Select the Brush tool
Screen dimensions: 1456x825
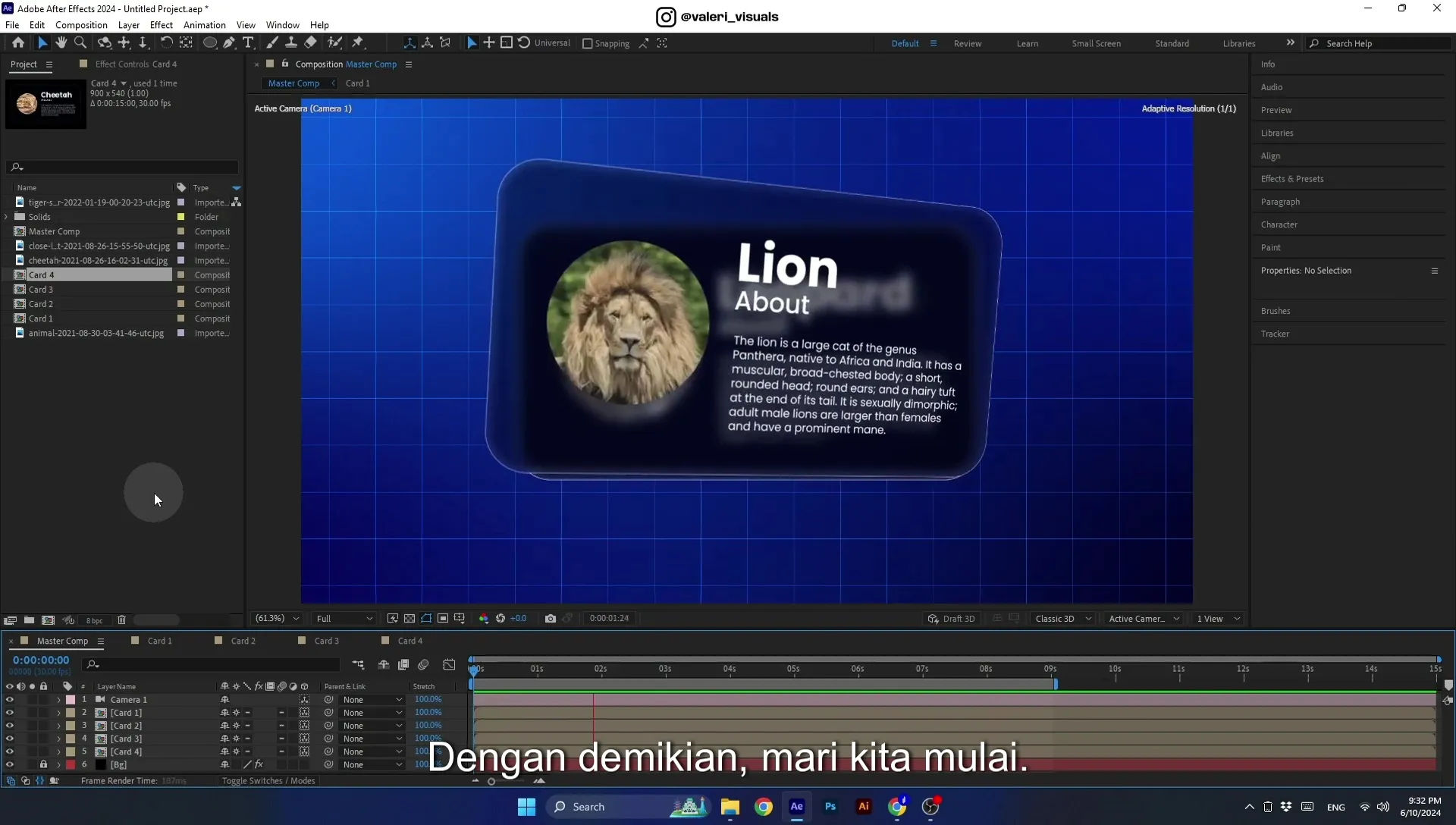[x=272, y=43]
